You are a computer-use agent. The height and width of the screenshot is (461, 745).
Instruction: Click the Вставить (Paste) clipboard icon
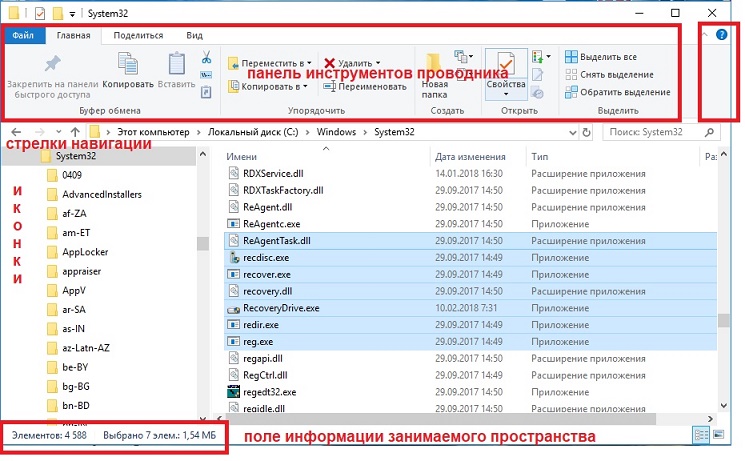[176, 64]
